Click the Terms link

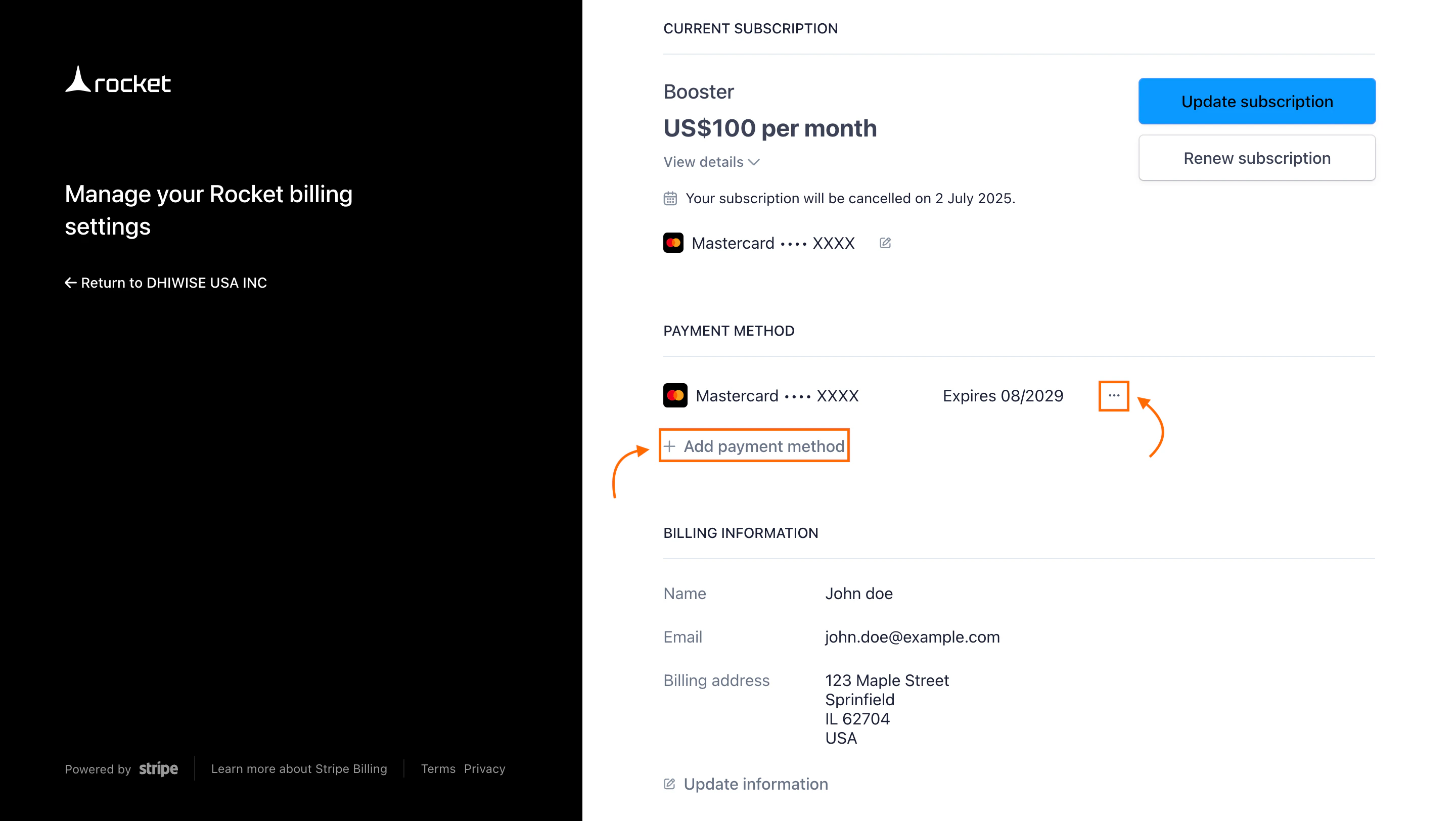(x=438, y=768)
